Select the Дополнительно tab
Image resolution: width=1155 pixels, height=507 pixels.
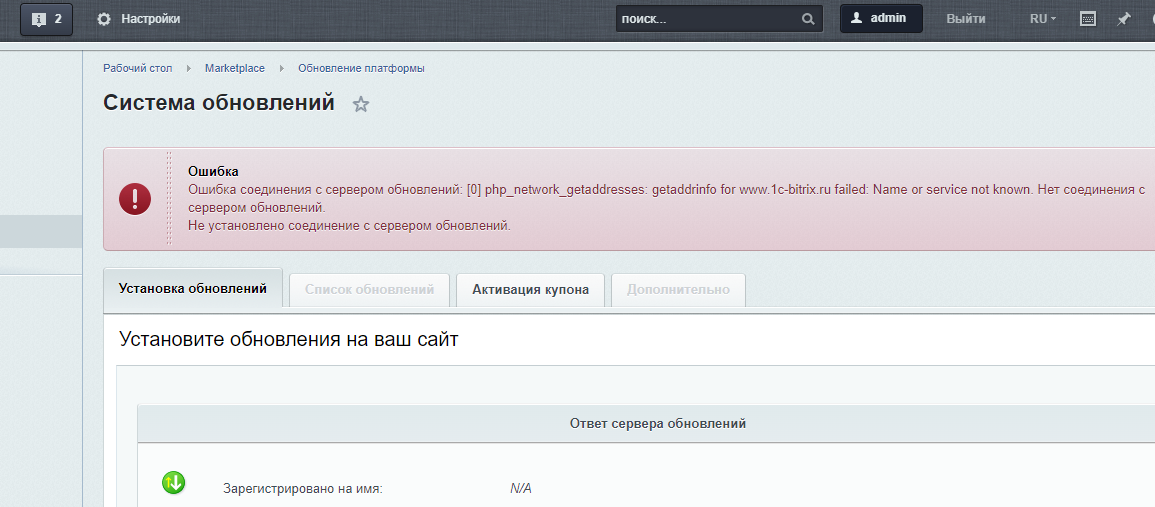pyautogui.click(x=678, y=290)
